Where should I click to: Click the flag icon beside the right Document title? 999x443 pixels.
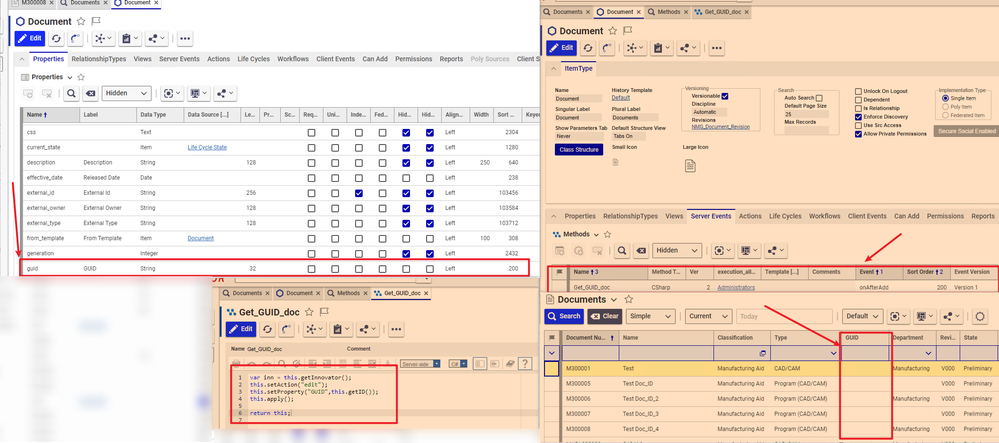[626, 31]
